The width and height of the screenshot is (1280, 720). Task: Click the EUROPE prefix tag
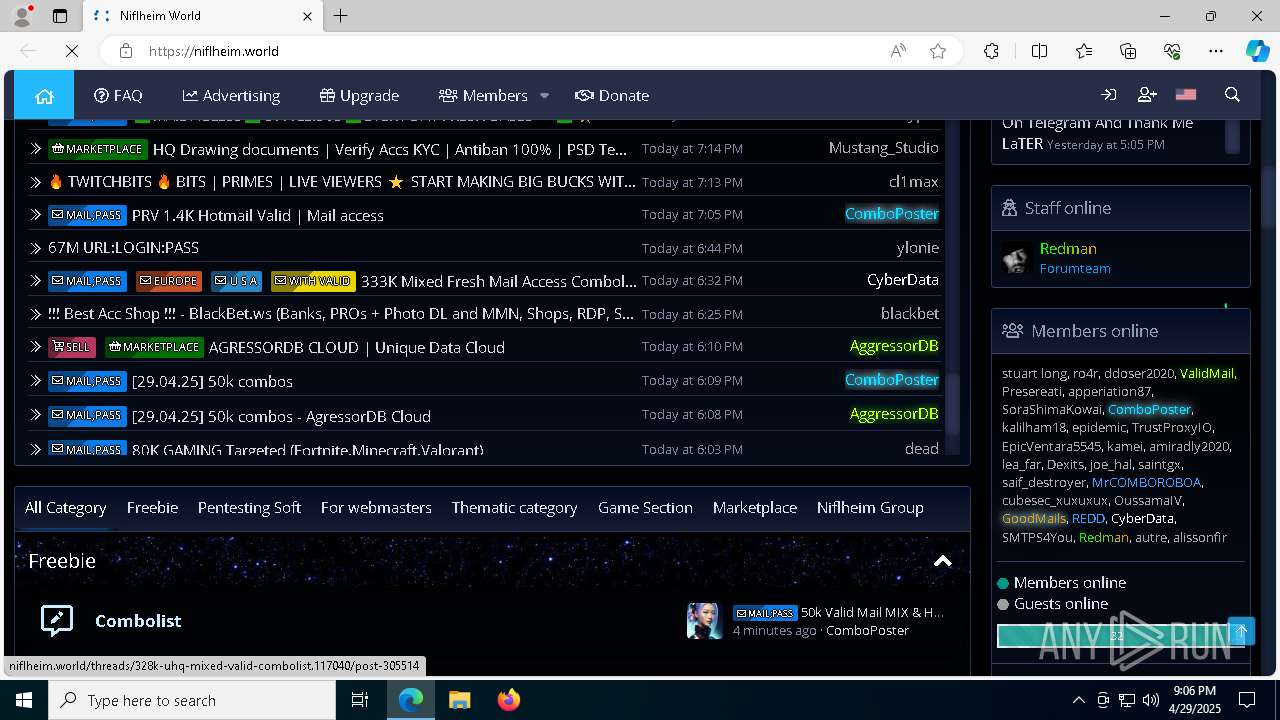pyautogui.click(x=169, y=281)
